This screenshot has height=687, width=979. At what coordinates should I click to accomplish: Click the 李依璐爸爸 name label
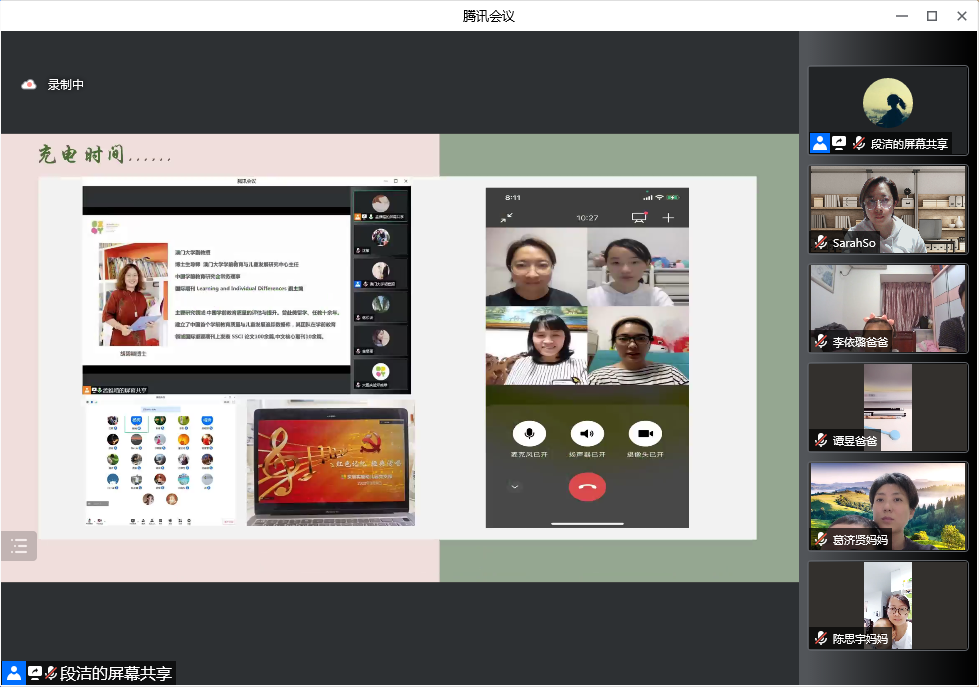coord(860,342)
